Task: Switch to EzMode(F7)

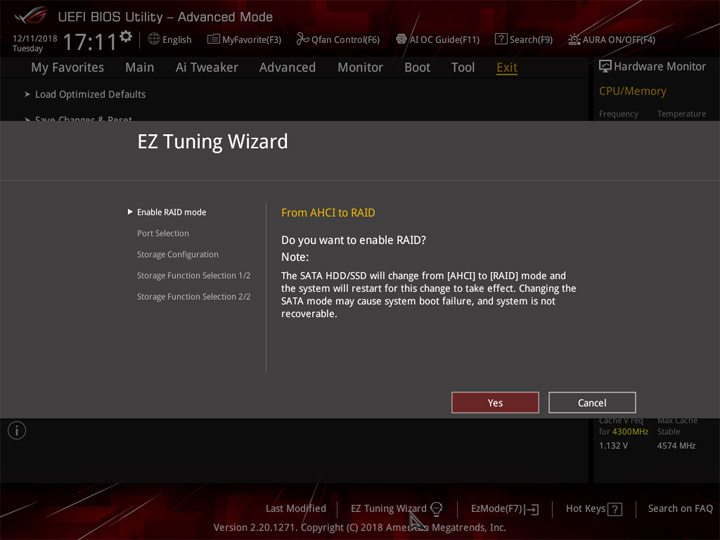Action: click(x=504, y=509)
